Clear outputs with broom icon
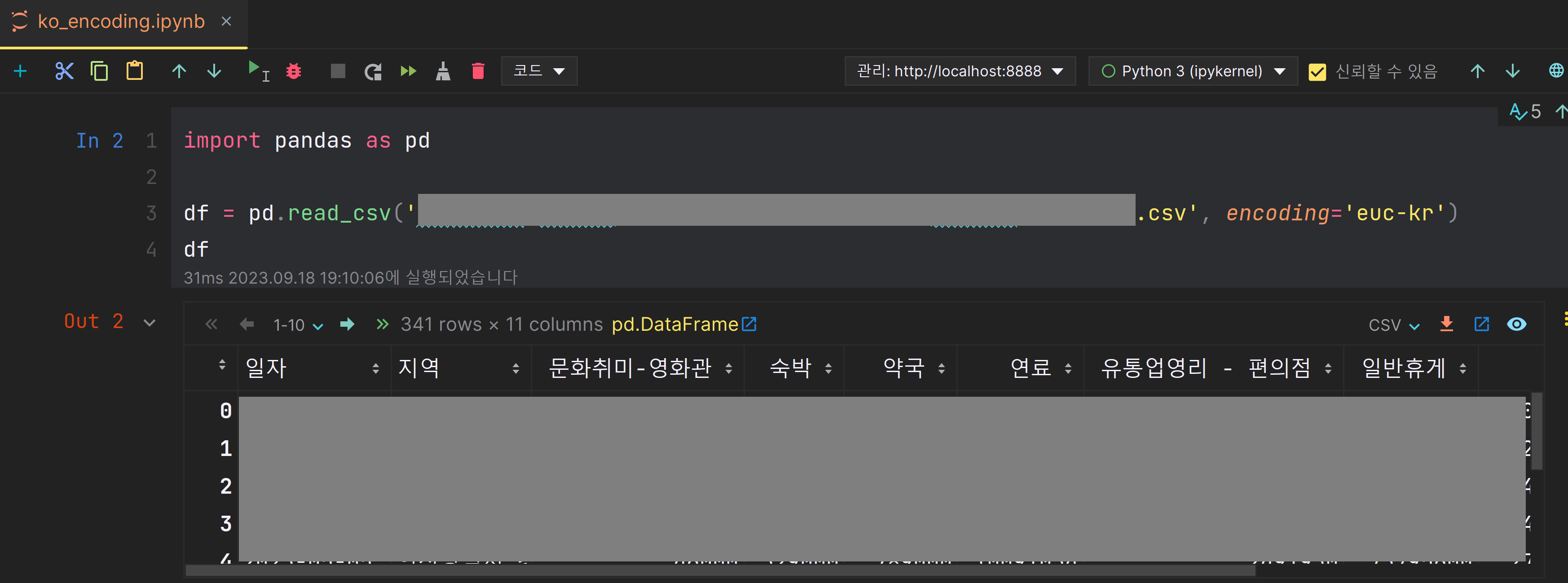 coord(443,71)
